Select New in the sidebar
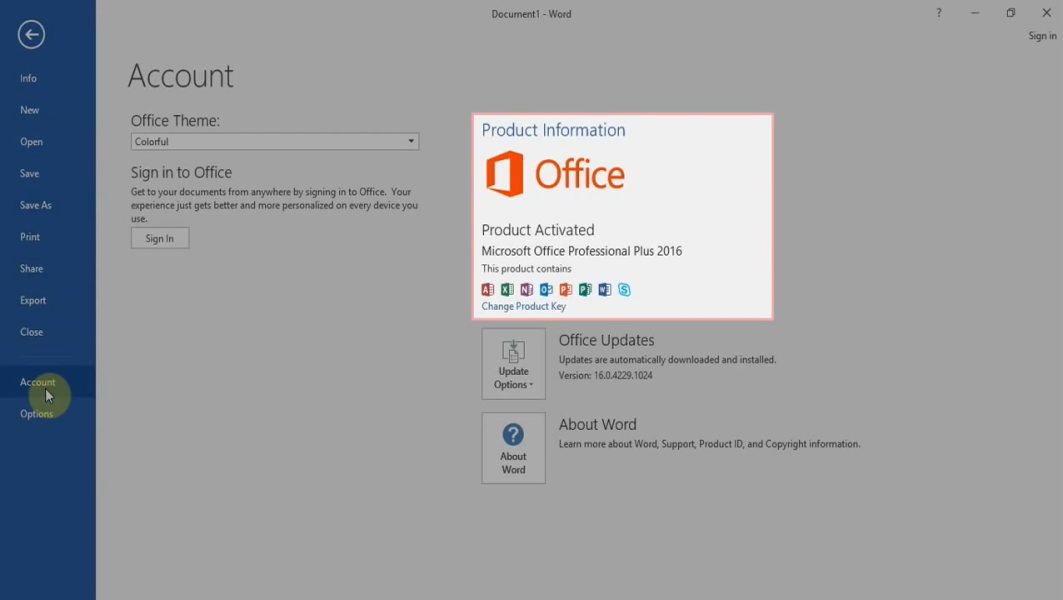Screen dimensions: 1063x600 29,110
